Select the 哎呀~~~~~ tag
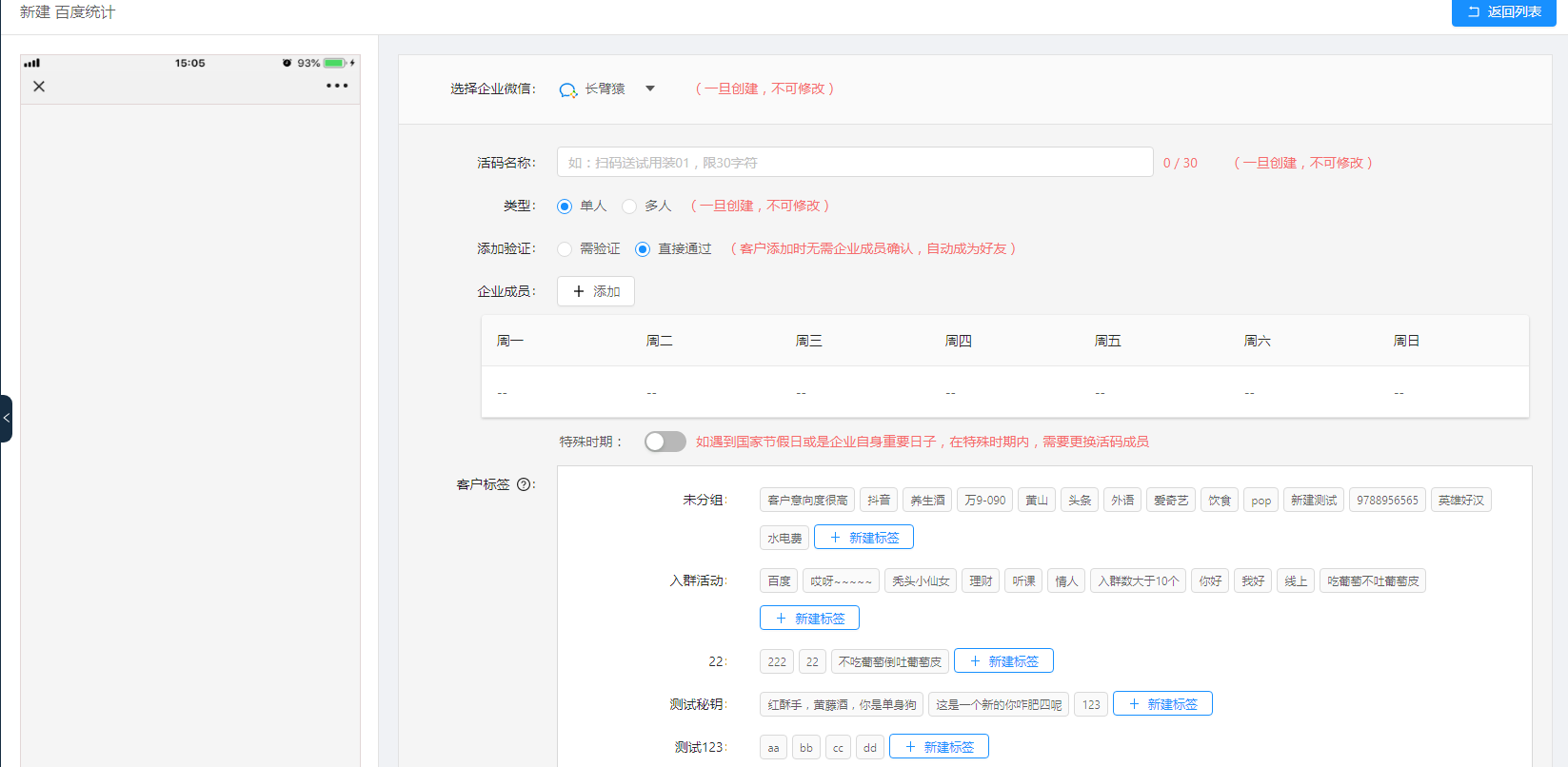 [x=841, y=581]
